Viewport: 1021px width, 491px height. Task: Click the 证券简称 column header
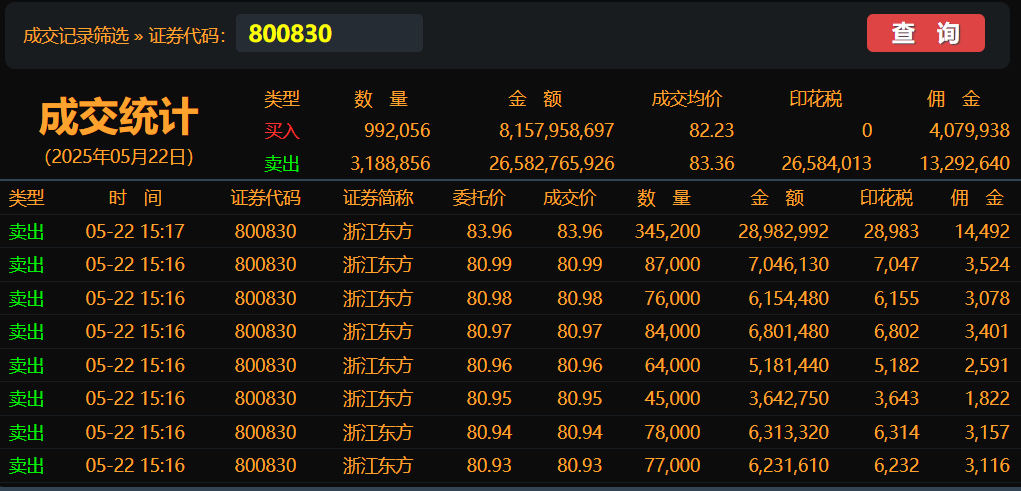point(378,198)
